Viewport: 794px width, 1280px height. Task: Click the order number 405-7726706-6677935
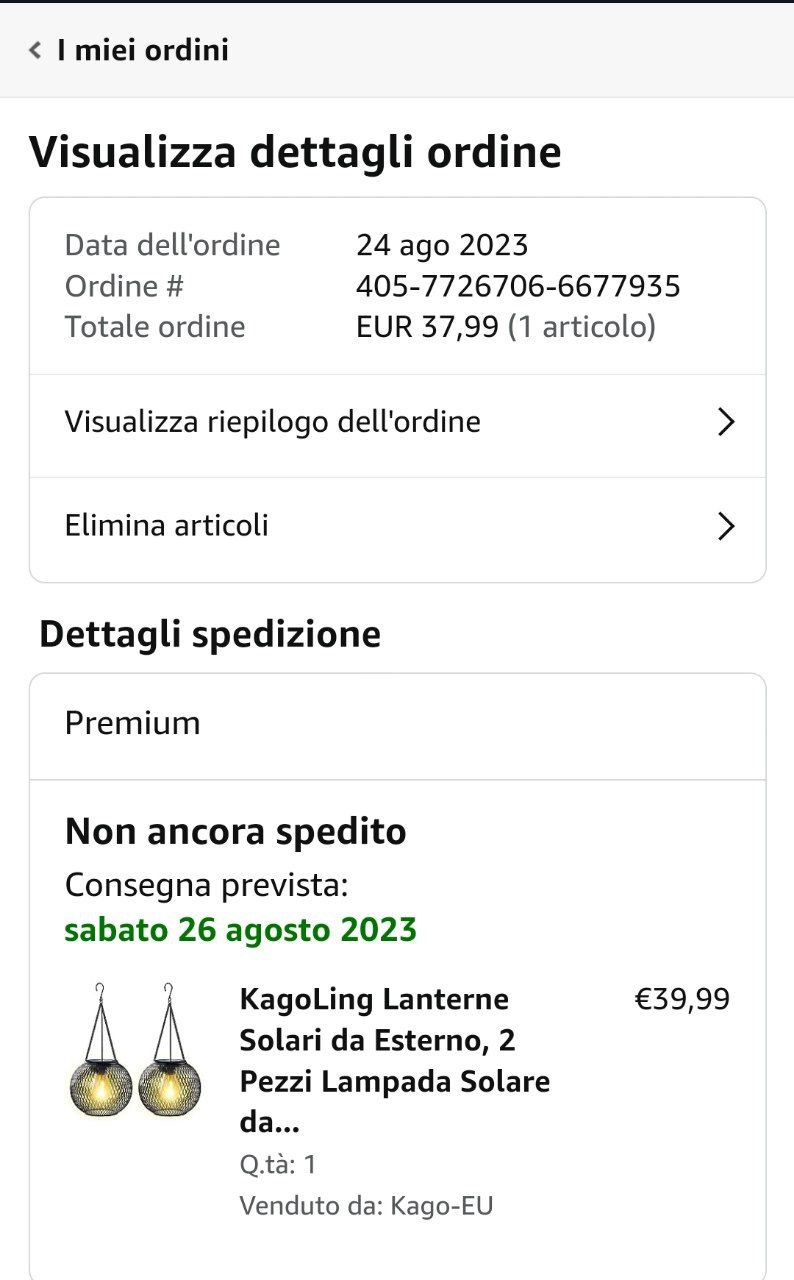(518, 287)
